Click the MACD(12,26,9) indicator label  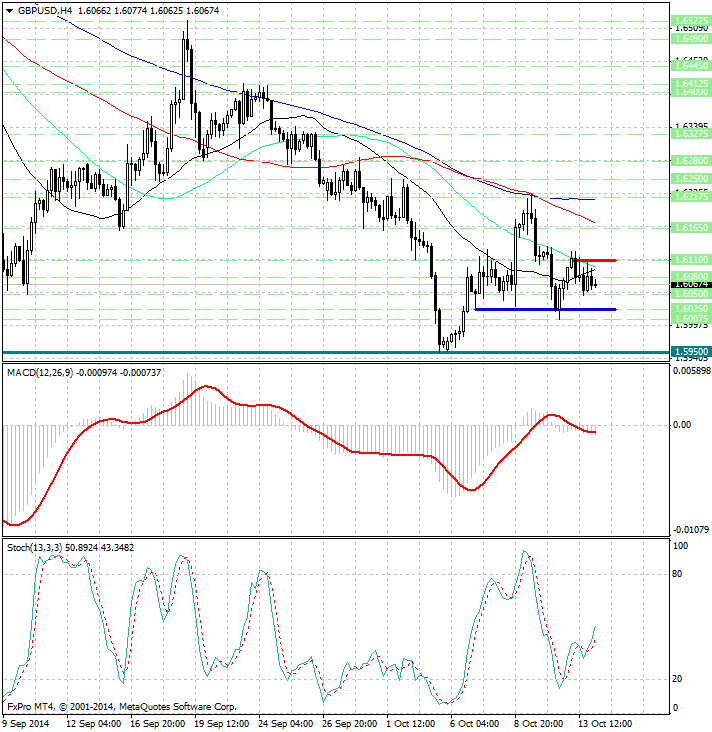point(40,373)
